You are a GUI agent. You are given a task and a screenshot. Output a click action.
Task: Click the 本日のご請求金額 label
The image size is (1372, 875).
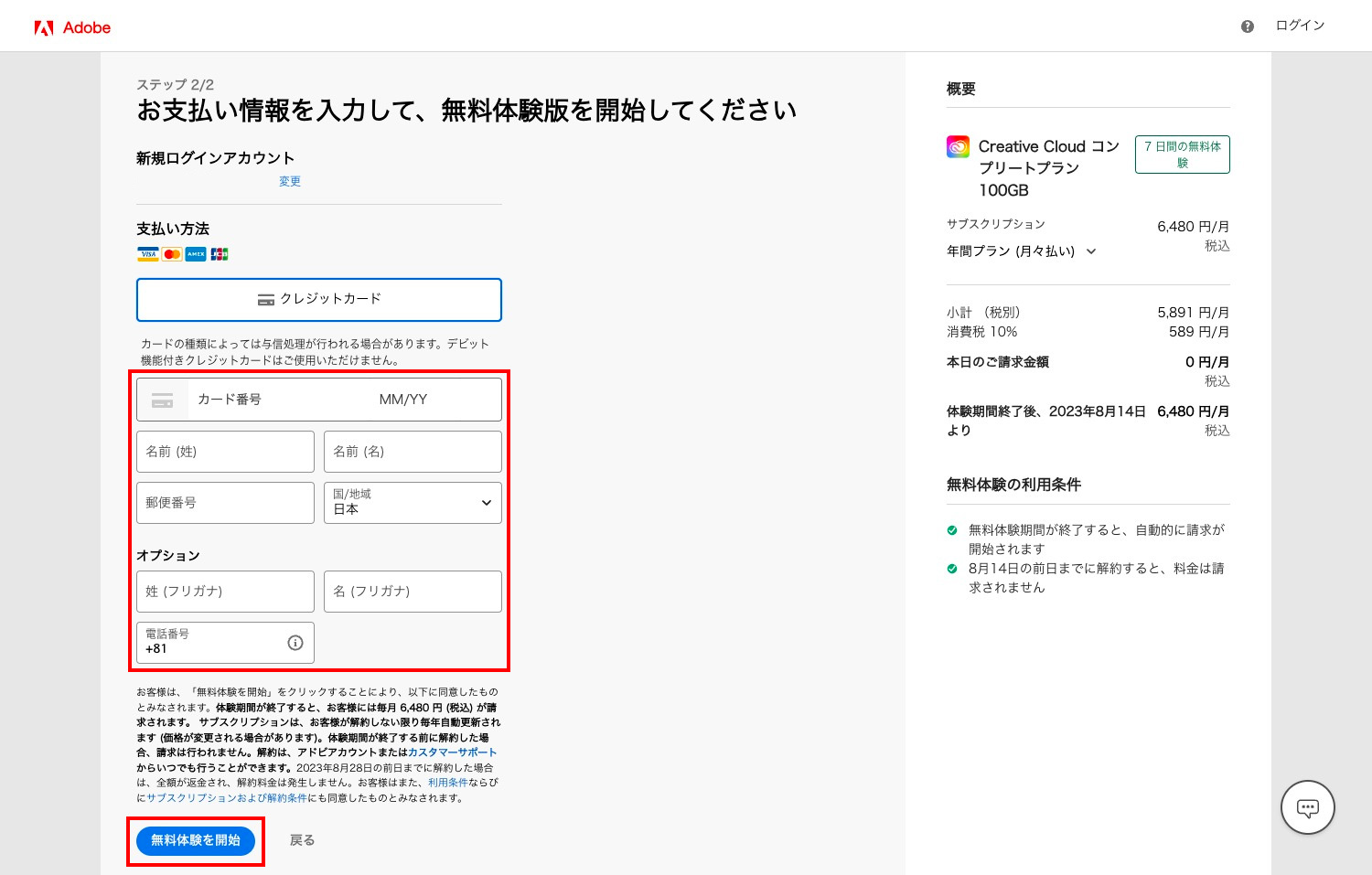point(998,362)
